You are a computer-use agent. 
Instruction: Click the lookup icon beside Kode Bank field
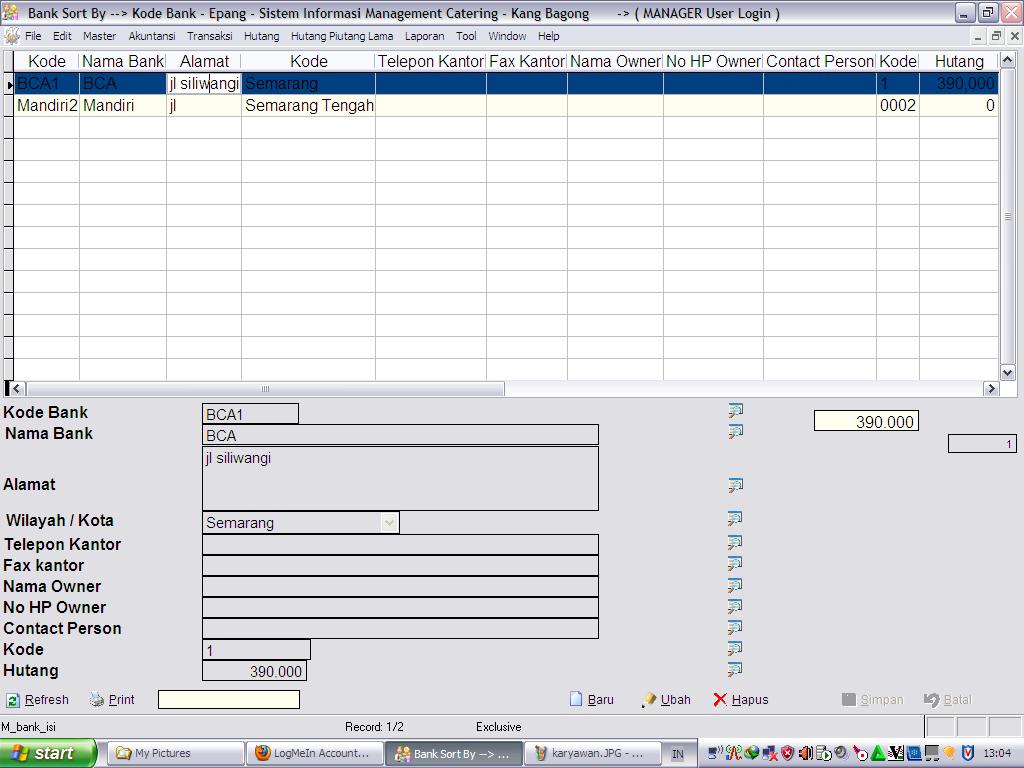(735, 410)
